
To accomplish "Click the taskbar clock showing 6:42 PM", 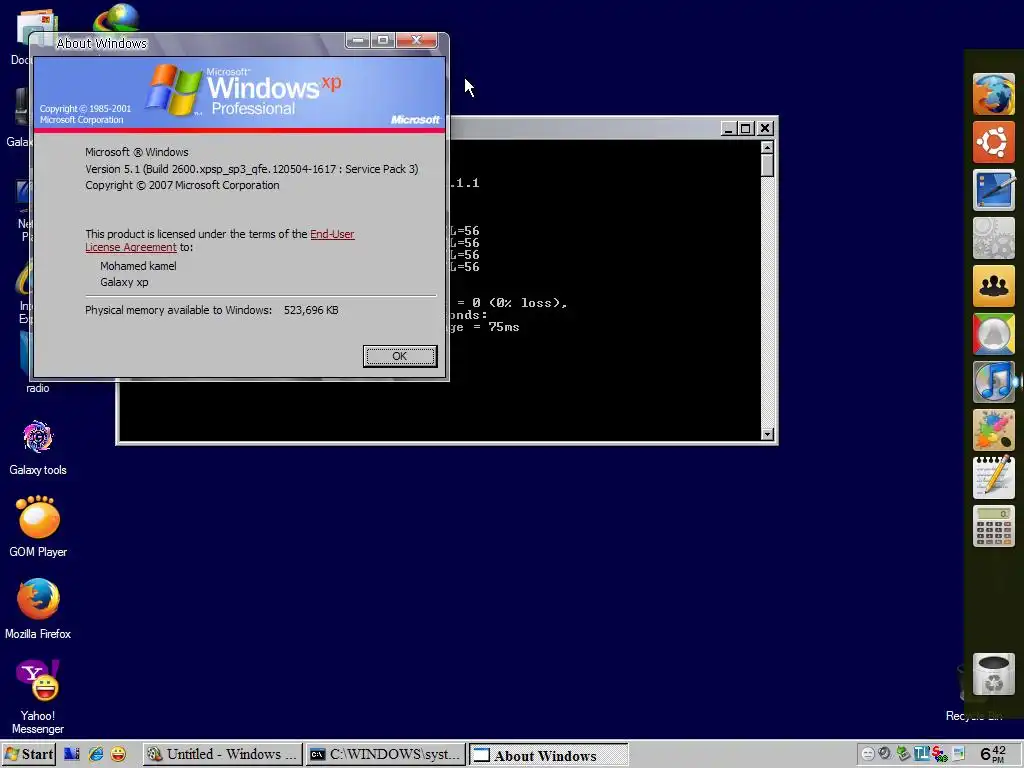I will (993, 754).
